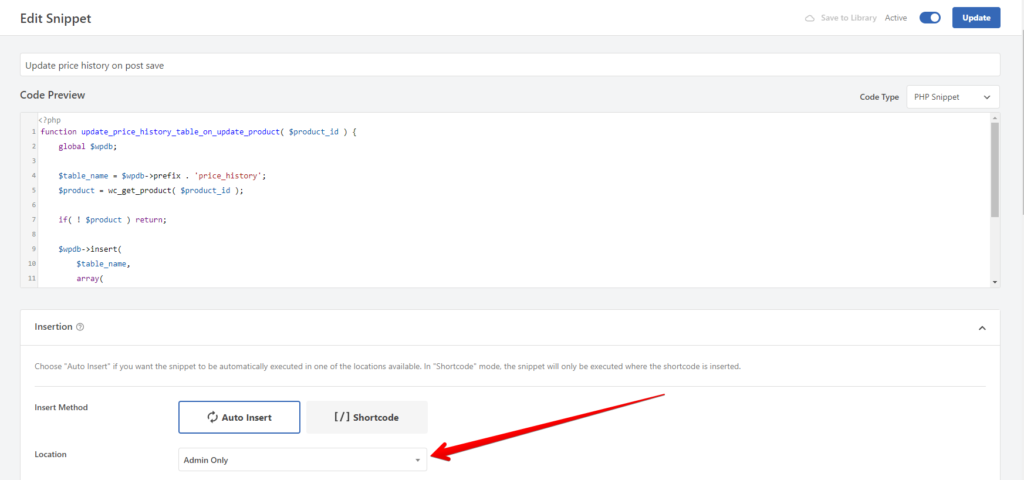Click the Auto Insert circular arrows icon
The width and height of the screenshot is (1024, 480).
tap(213, 417)
